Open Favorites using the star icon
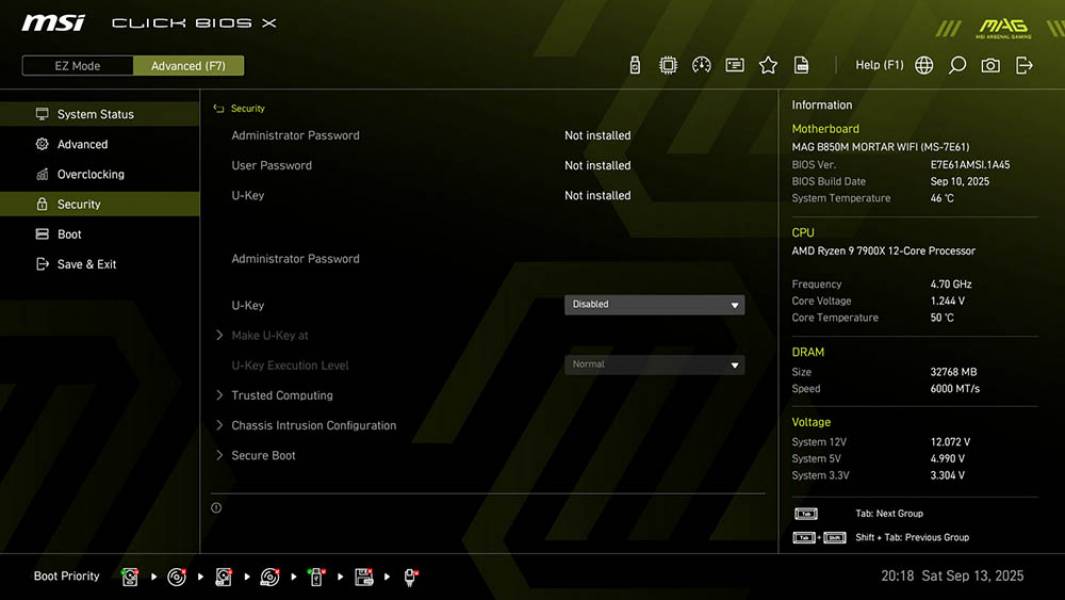 pos(768,64)
